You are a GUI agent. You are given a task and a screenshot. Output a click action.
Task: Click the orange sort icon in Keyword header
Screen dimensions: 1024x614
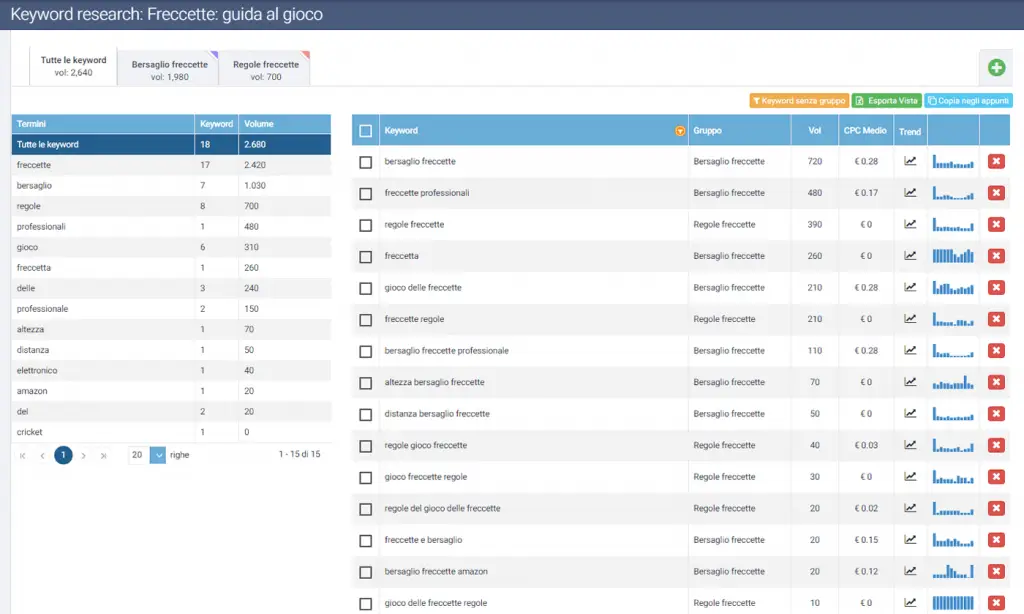point(680,131)
